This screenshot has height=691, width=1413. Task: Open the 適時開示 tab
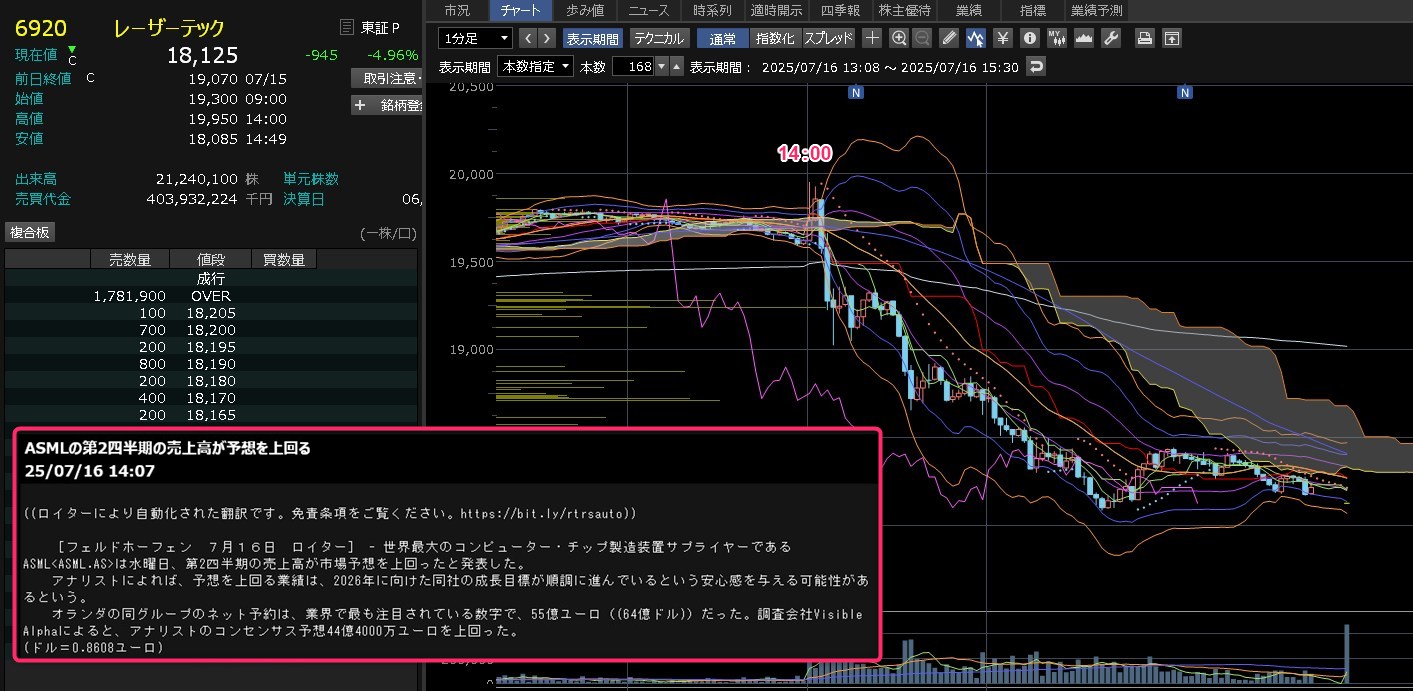(x=776, y=11)
